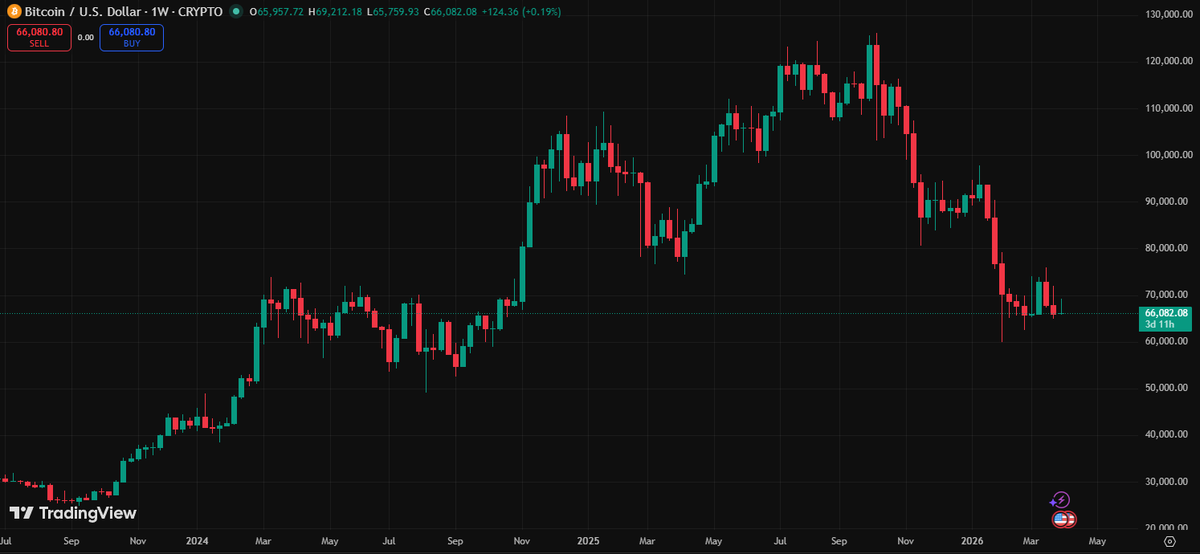Viewport: 1200px width, 554px height.
Task: Click the 80,000.00 price axis label
Action: pos(1167,248)
